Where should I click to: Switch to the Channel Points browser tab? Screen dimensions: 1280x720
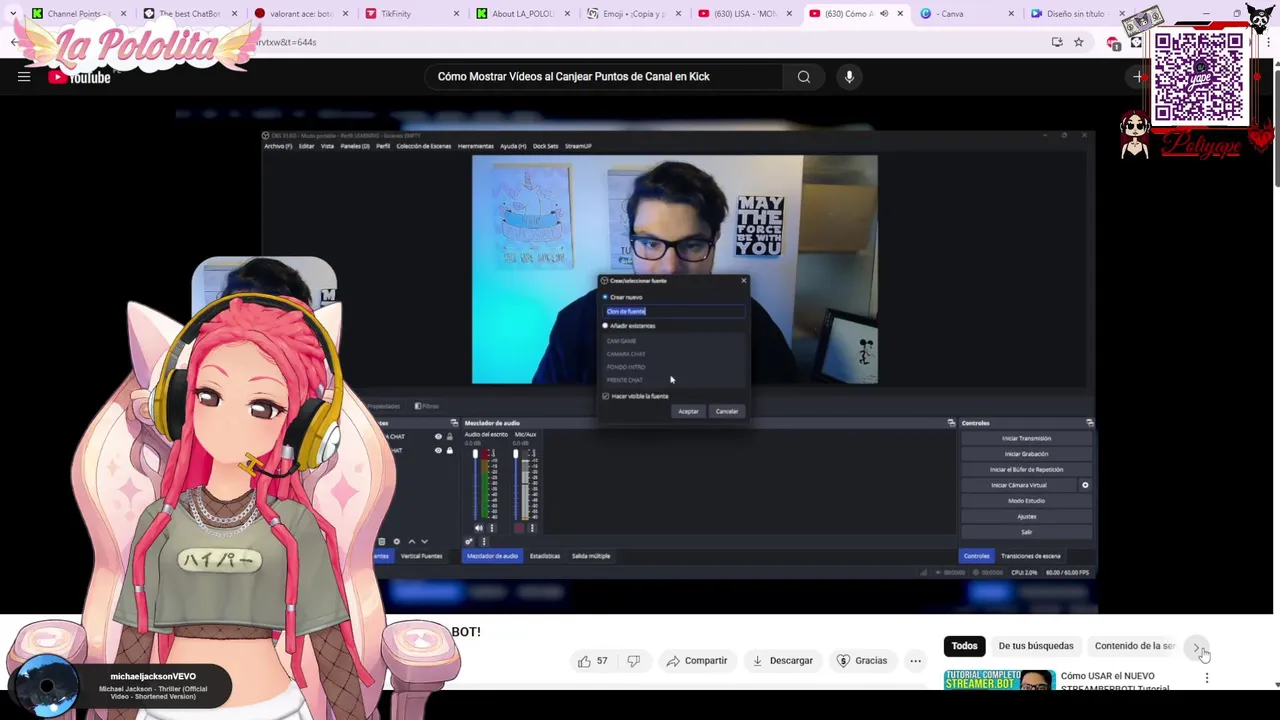[77, 14]
